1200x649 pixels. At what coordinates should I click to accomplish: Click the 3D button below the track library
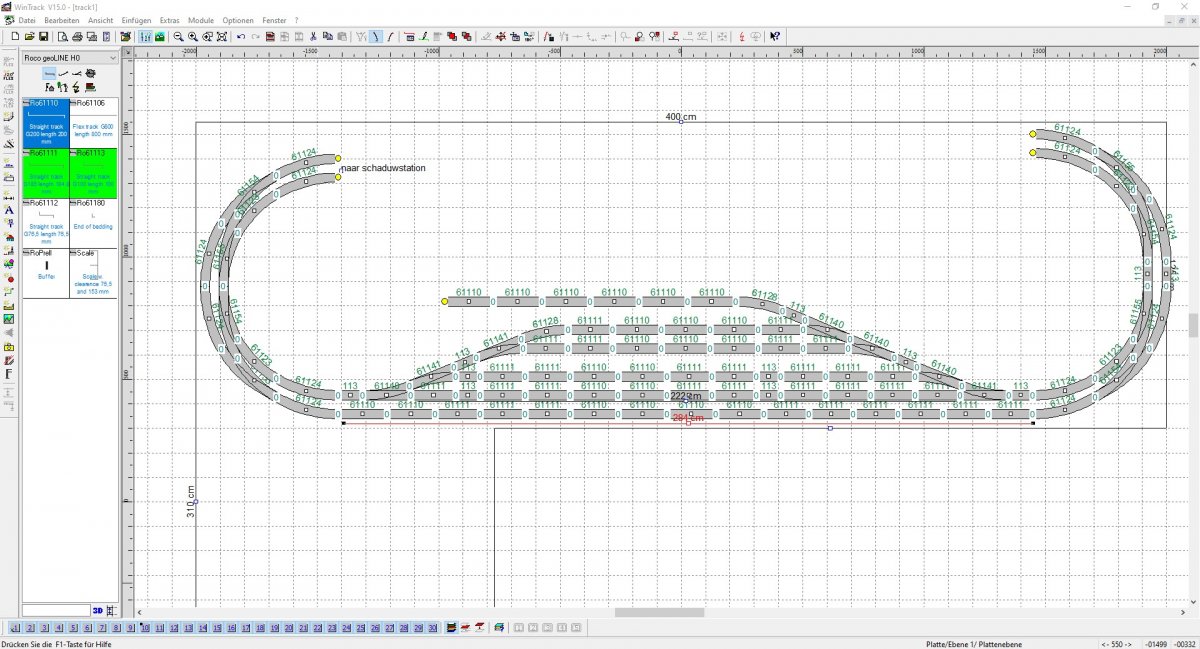tap(98, 610)
